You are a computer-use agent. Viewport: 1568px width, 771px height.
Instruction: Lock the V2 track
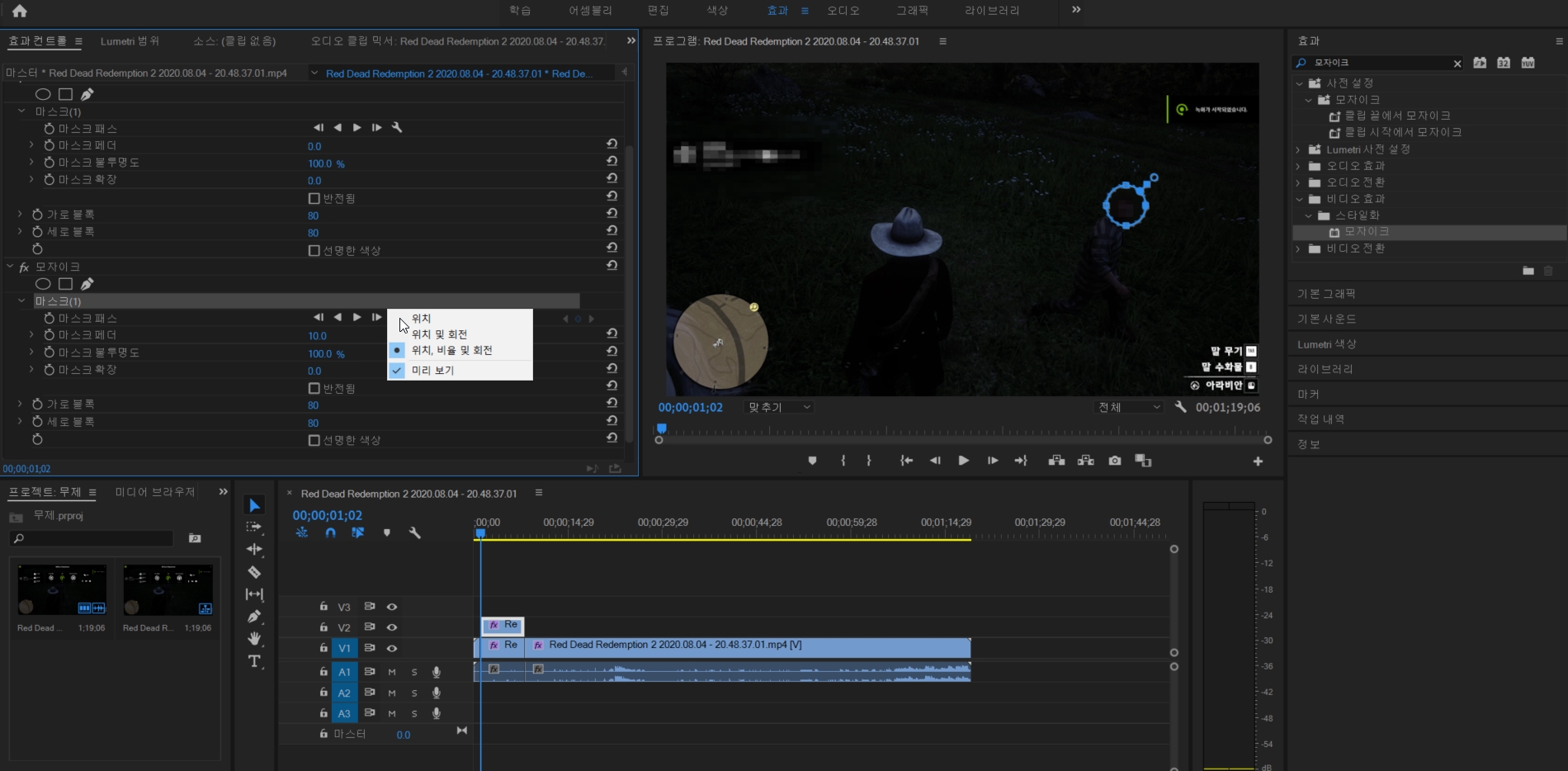pos(324,627)
